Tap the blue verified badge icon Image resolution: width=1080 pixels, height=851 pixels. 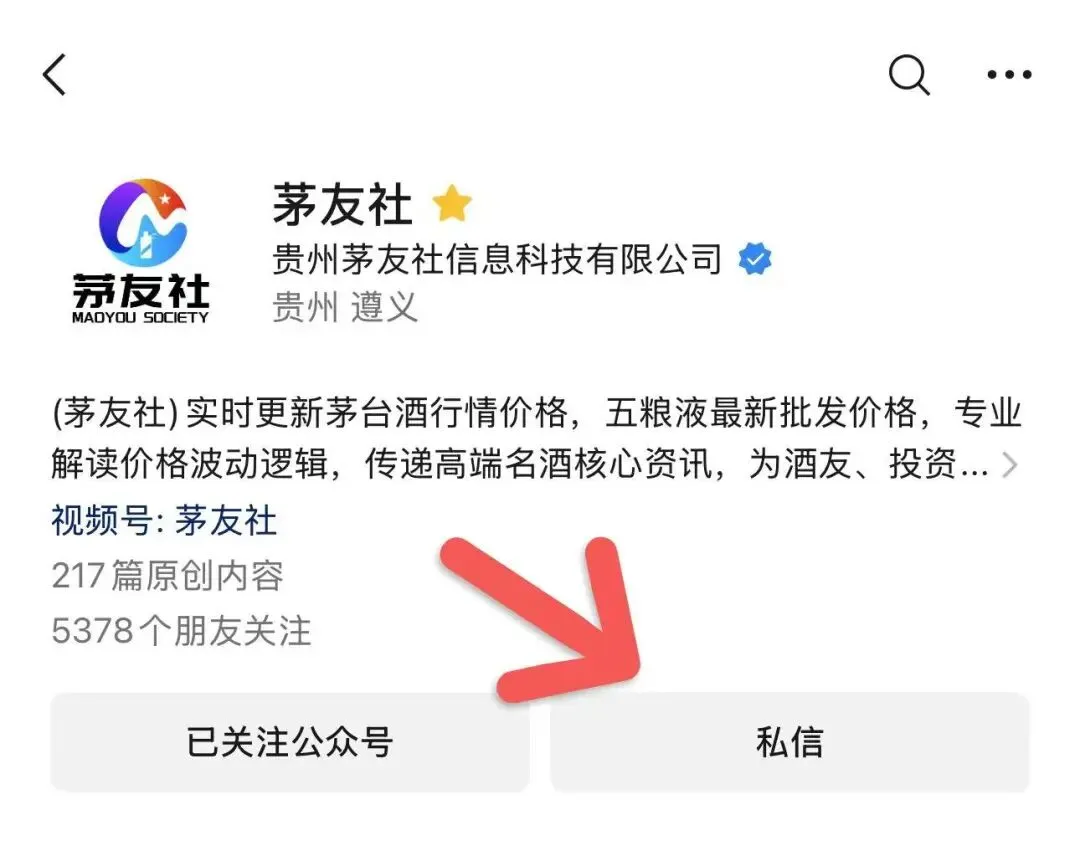pyautogui.click(x=755, y=259)
